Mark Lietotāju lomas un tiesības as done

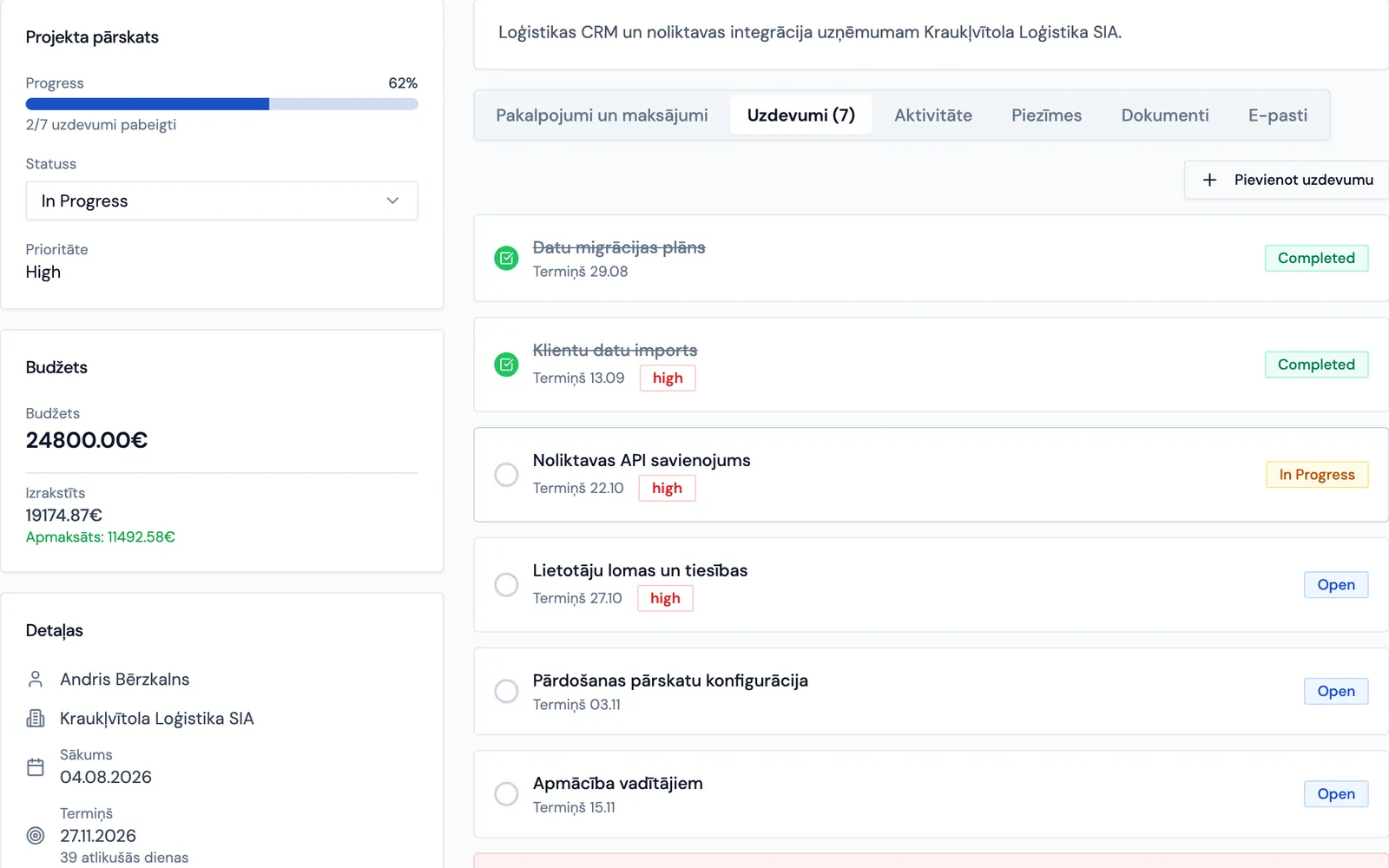point(506,585)
